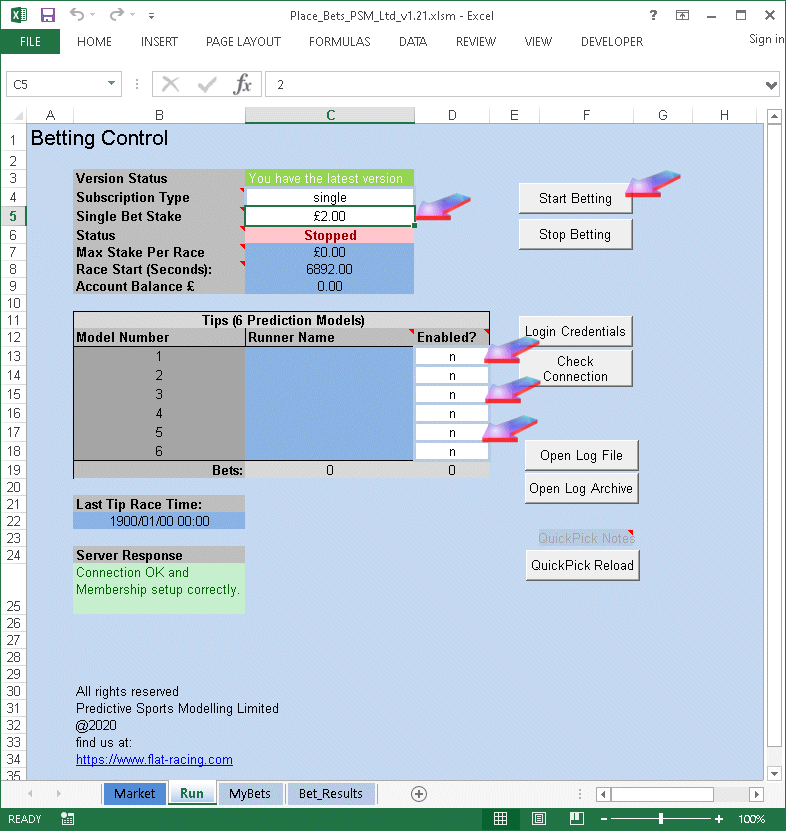786x831 pixels.
Task: Click the zoom slider handle
Action: point(661,819)
